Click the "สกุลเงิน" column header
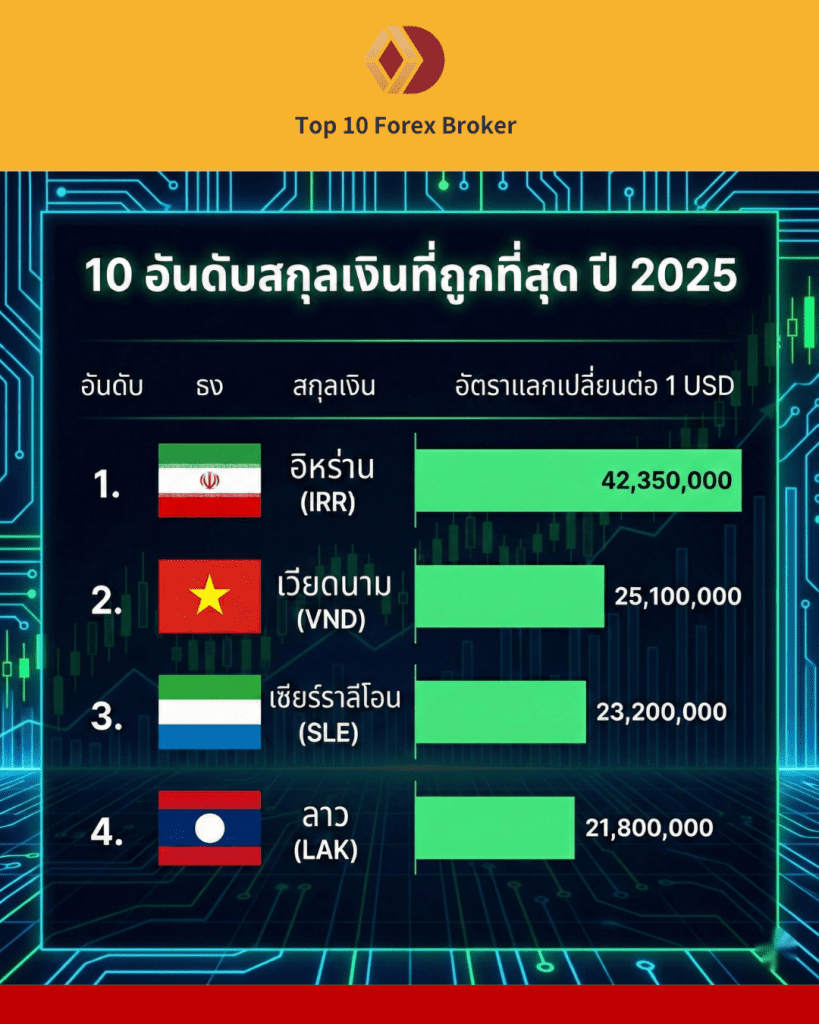The height and width of the screenshot is (1024, 819). click(x=335, y=386)
